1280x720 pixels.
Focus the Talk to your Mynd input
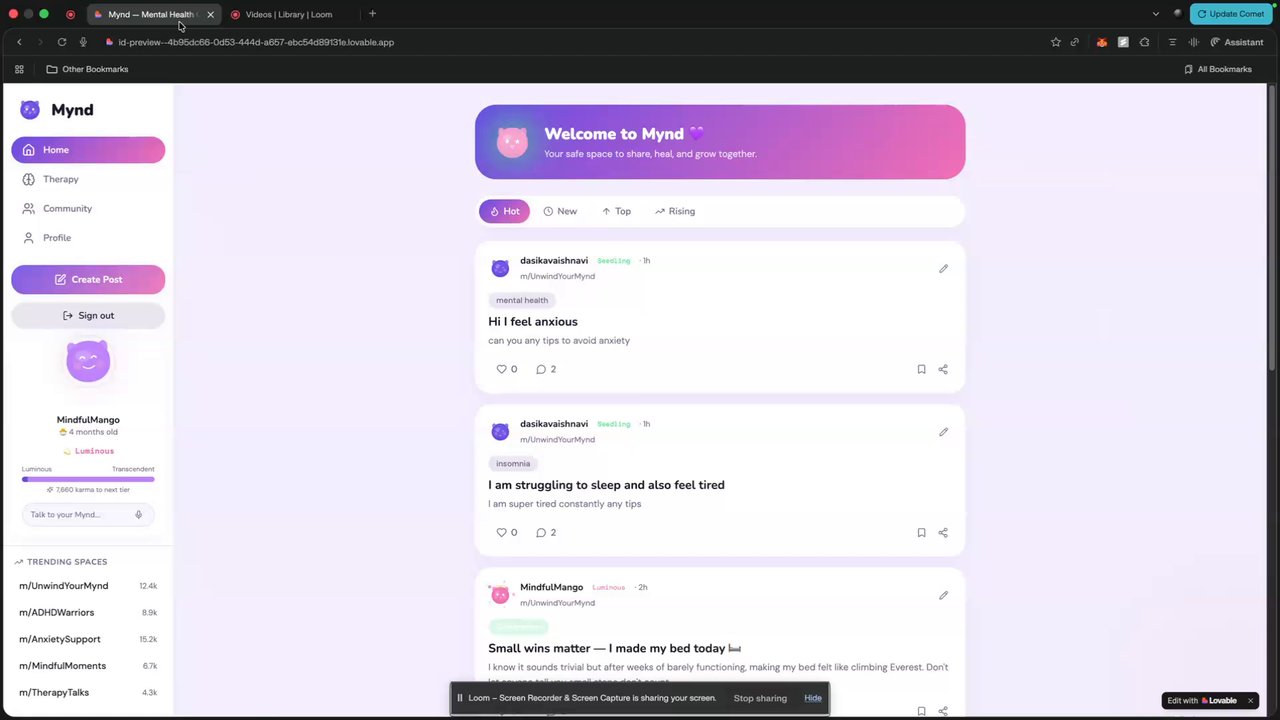pyautogui.click(x=78, y=515)
